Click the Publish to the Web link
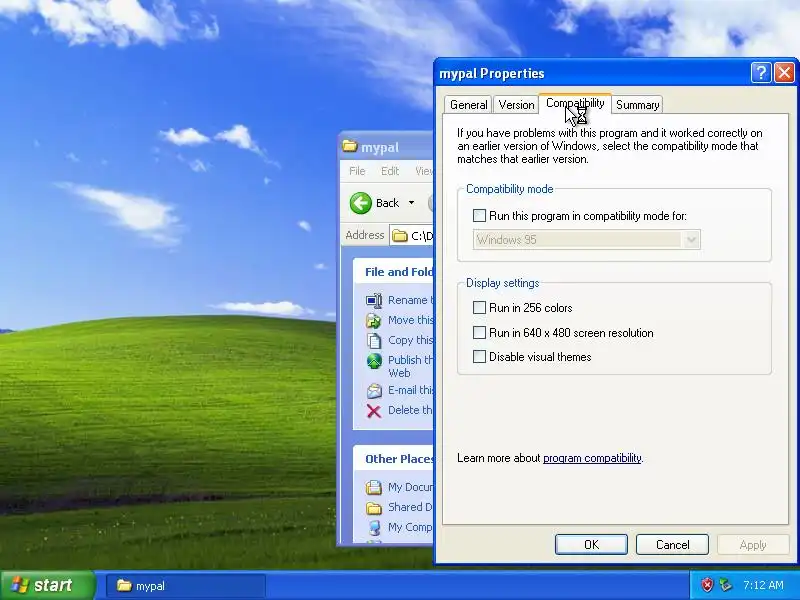 pos(411,366)
